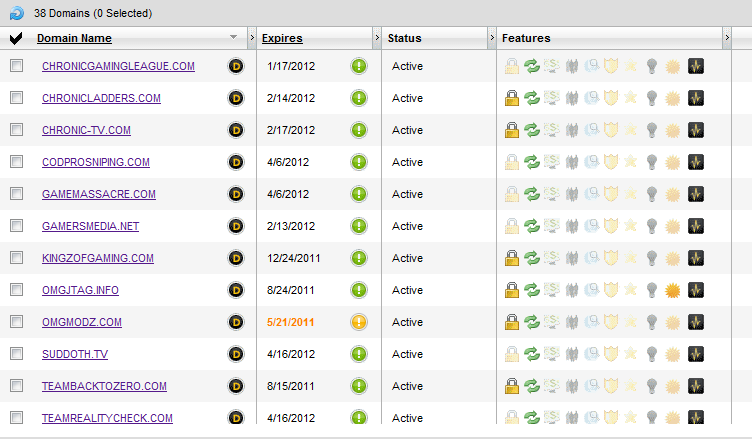Image resolution: width=752 pixels, height=439 pixels.
Task: Open the OMGJTAG.INFO domain link
Action: pyautogui.click(x=80, y=290)
